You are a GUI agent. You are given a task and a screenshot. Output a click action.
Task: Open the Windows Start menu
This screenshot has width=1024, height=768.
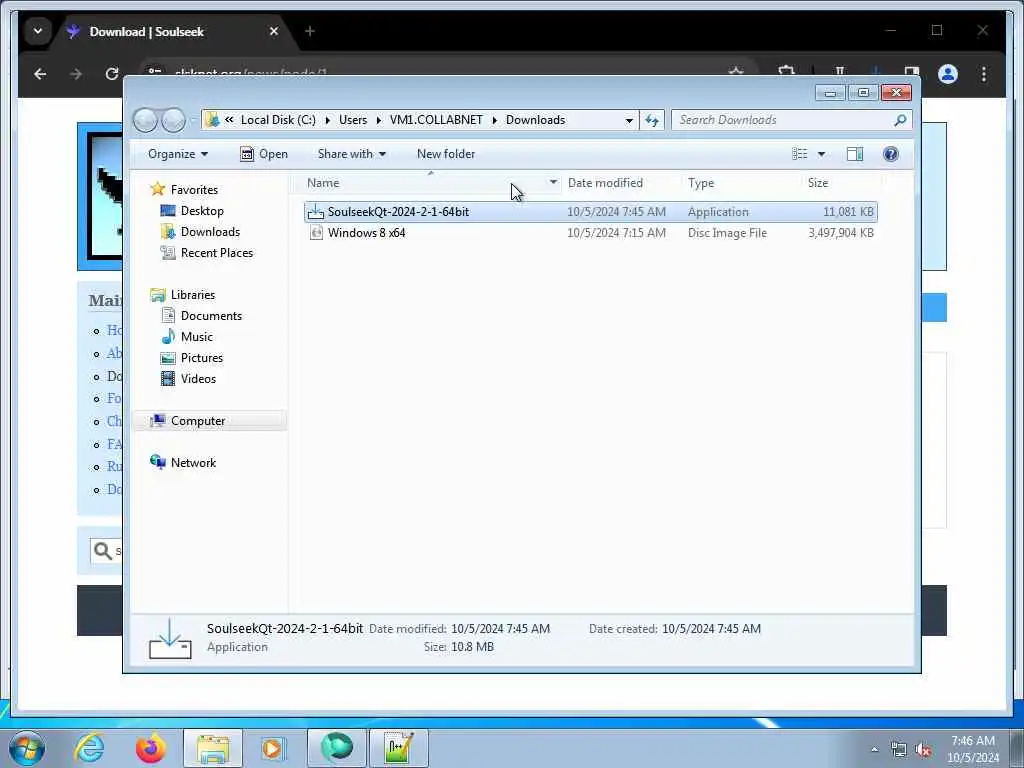tap(26, 748)
